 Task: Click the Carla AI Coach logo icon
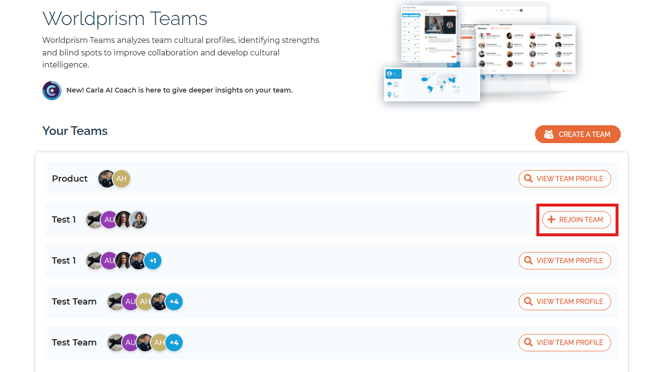[x=52, y=90]
